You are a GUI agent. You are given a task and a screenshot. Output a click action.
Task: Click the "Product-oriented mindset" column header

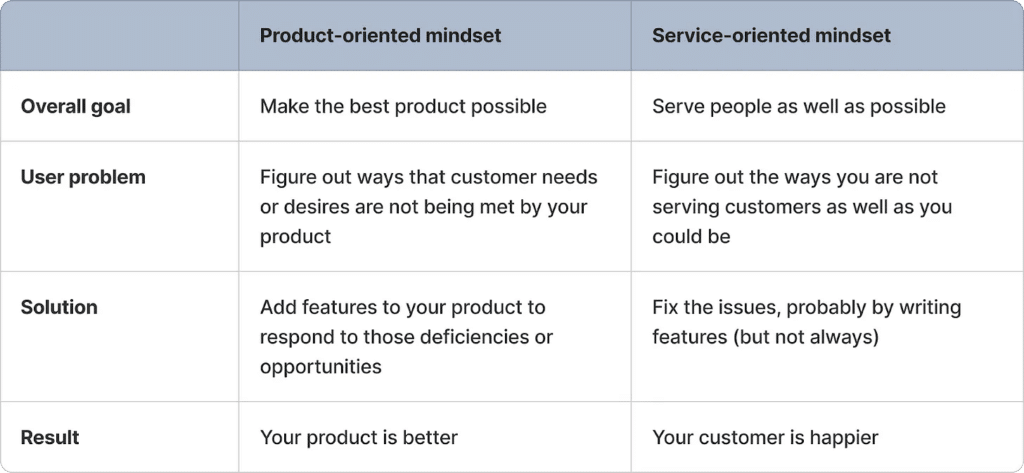[380, 36]
